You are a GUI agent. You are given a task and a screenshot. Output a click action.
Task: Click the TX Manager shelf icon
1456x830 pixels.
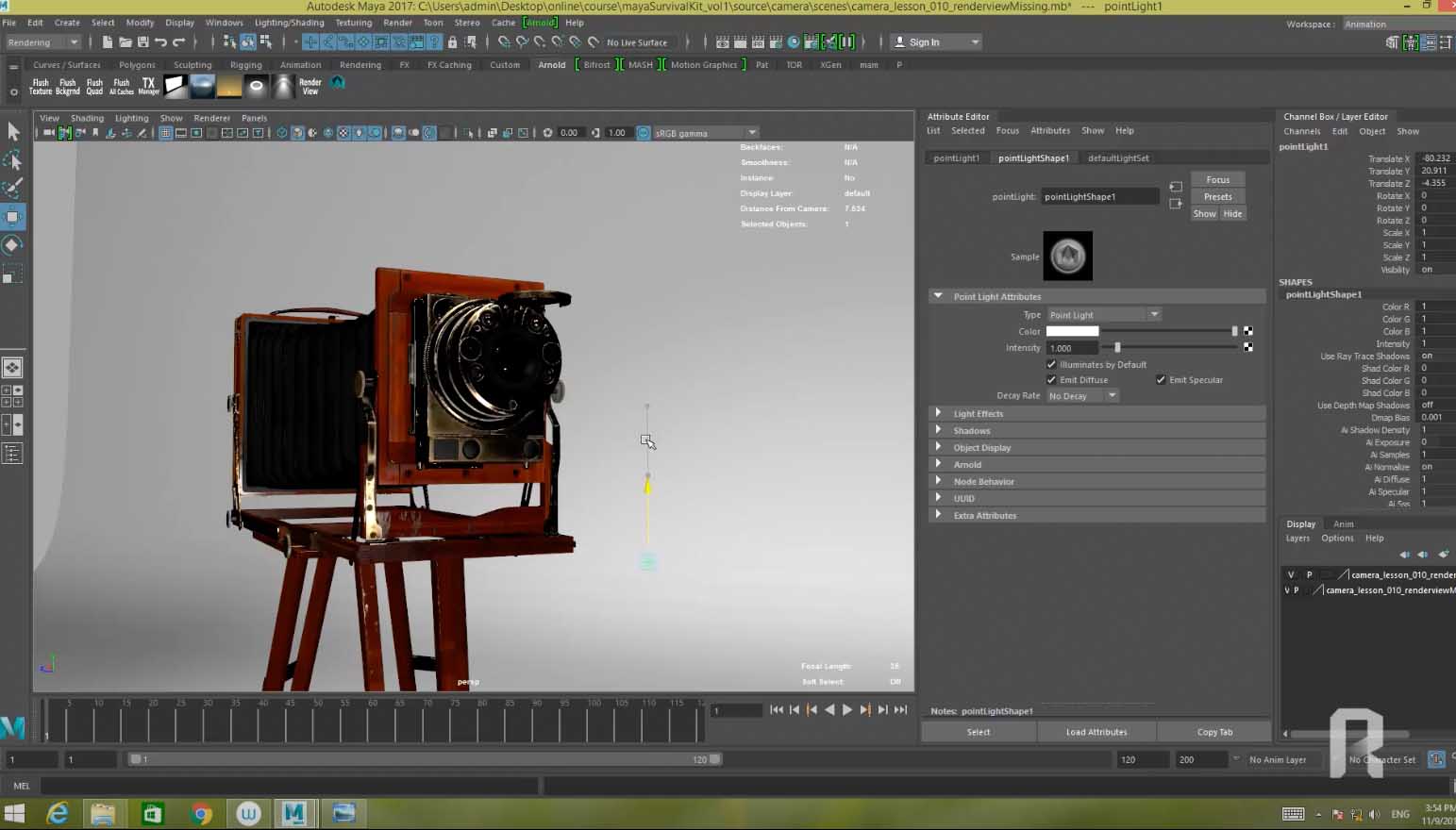pos(148,86)
